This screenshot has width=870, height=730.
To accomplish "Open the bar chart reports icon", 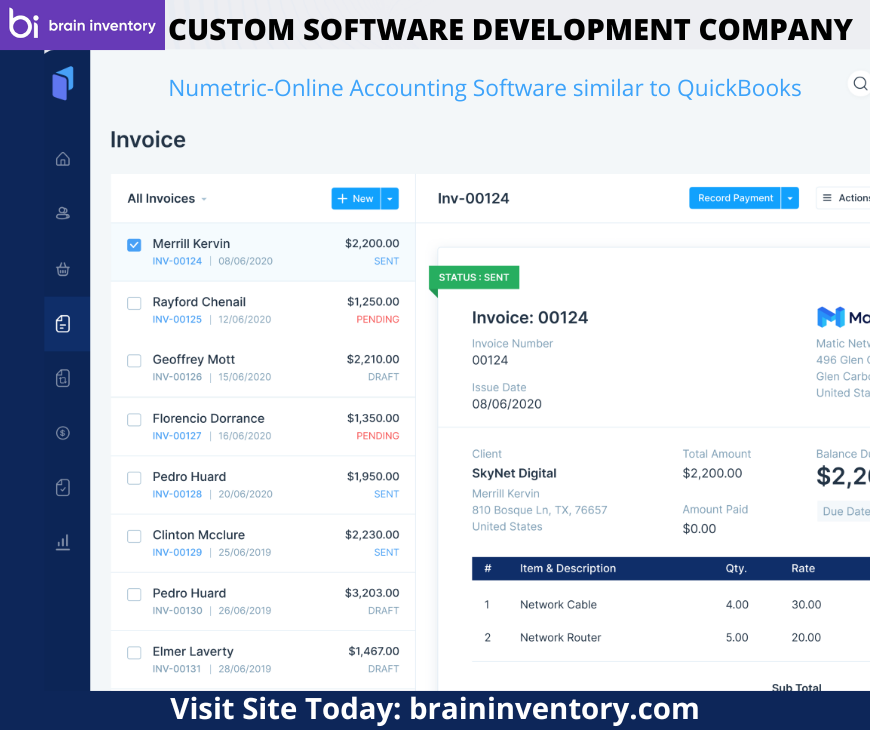I will pos(63,542).
